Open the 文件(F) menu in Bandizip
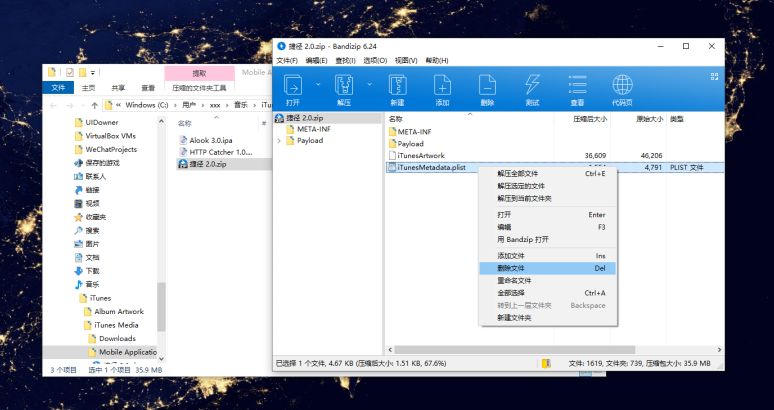The width and height of the screenshot is (774, 410). [287, 60]
